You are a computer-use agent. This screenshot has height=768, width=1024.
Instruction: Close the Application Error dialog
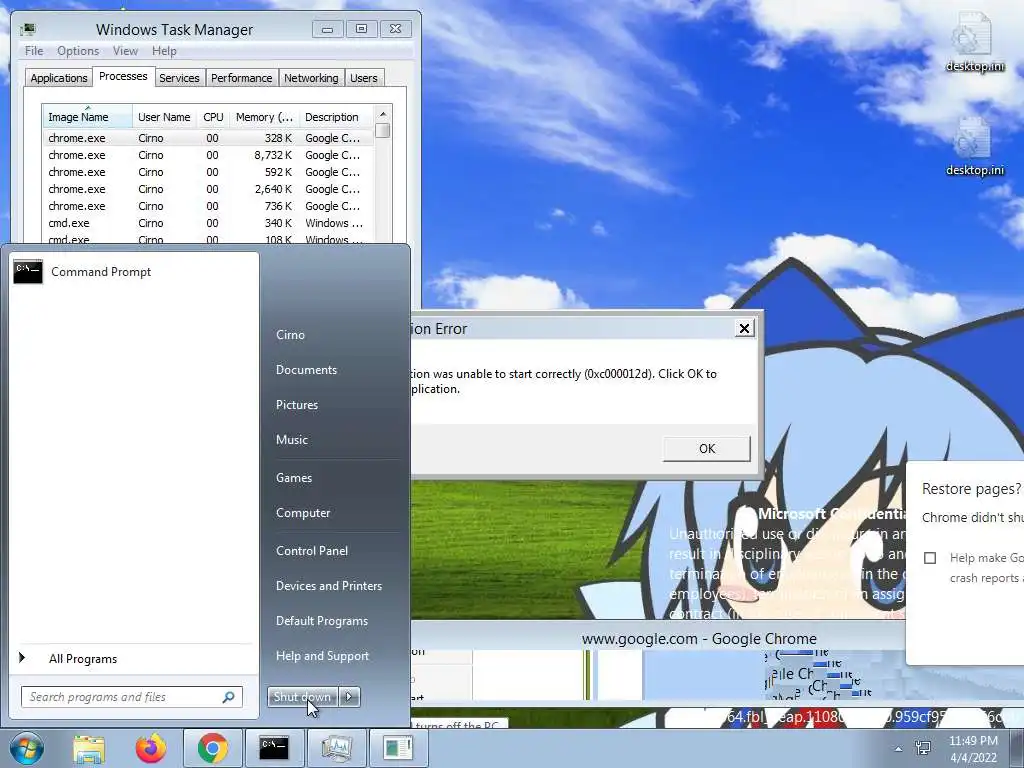(x=744, y=328)
